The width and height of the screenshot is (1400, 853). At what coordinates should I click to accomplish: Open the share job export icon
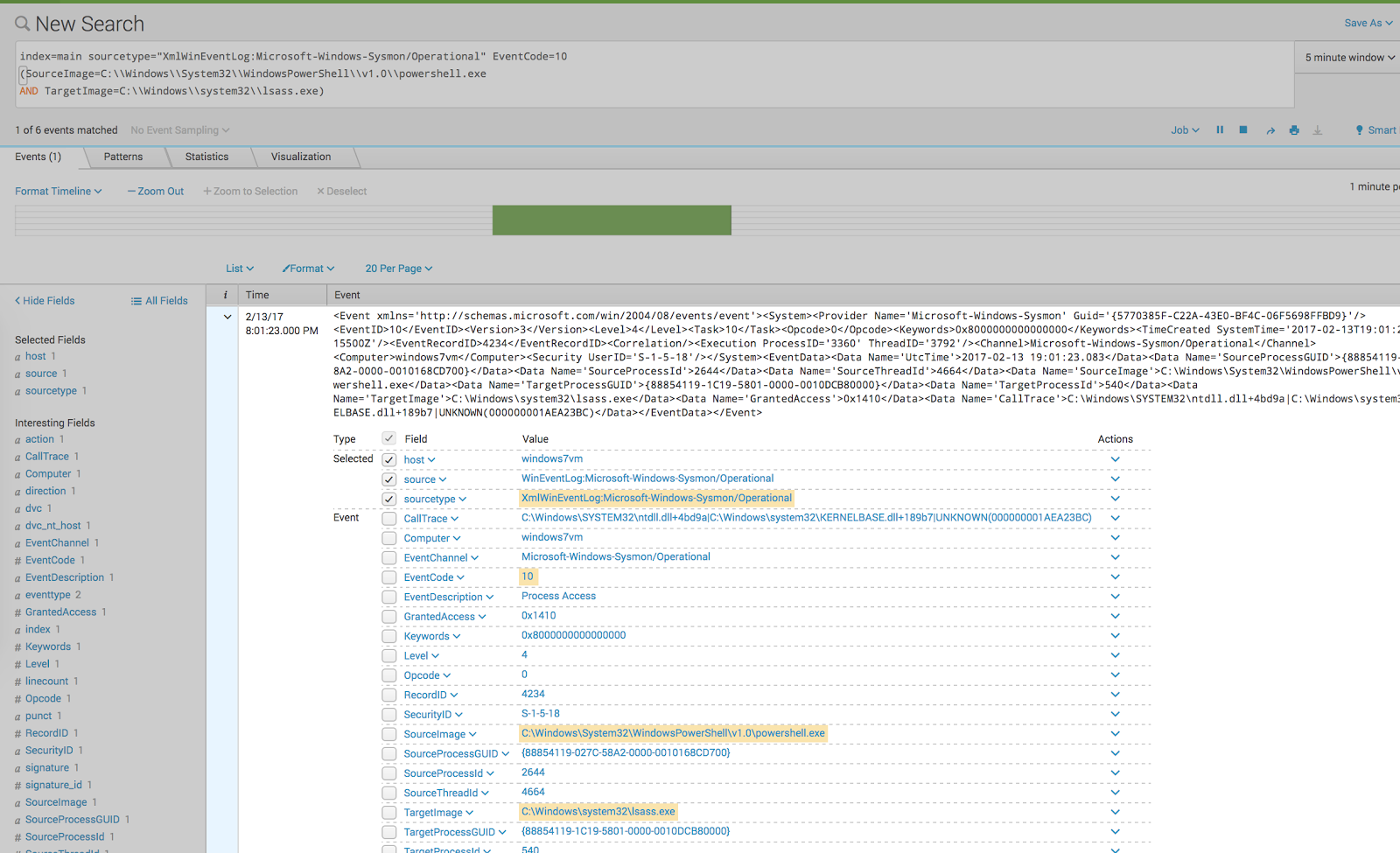1270,129
